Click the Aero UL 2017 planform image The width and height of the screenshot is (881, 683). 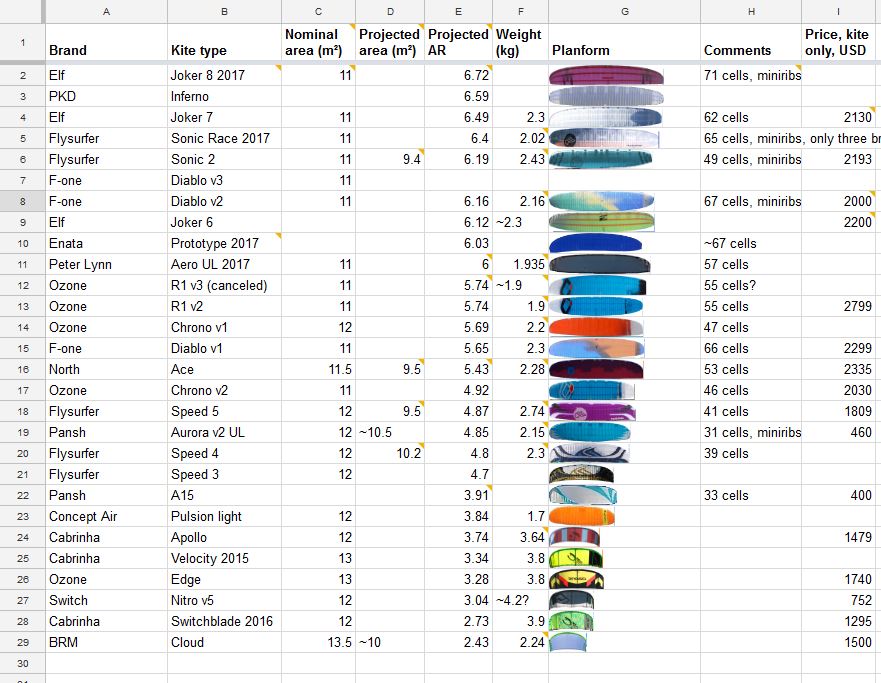pyautogui.click(x=600, y=264)
